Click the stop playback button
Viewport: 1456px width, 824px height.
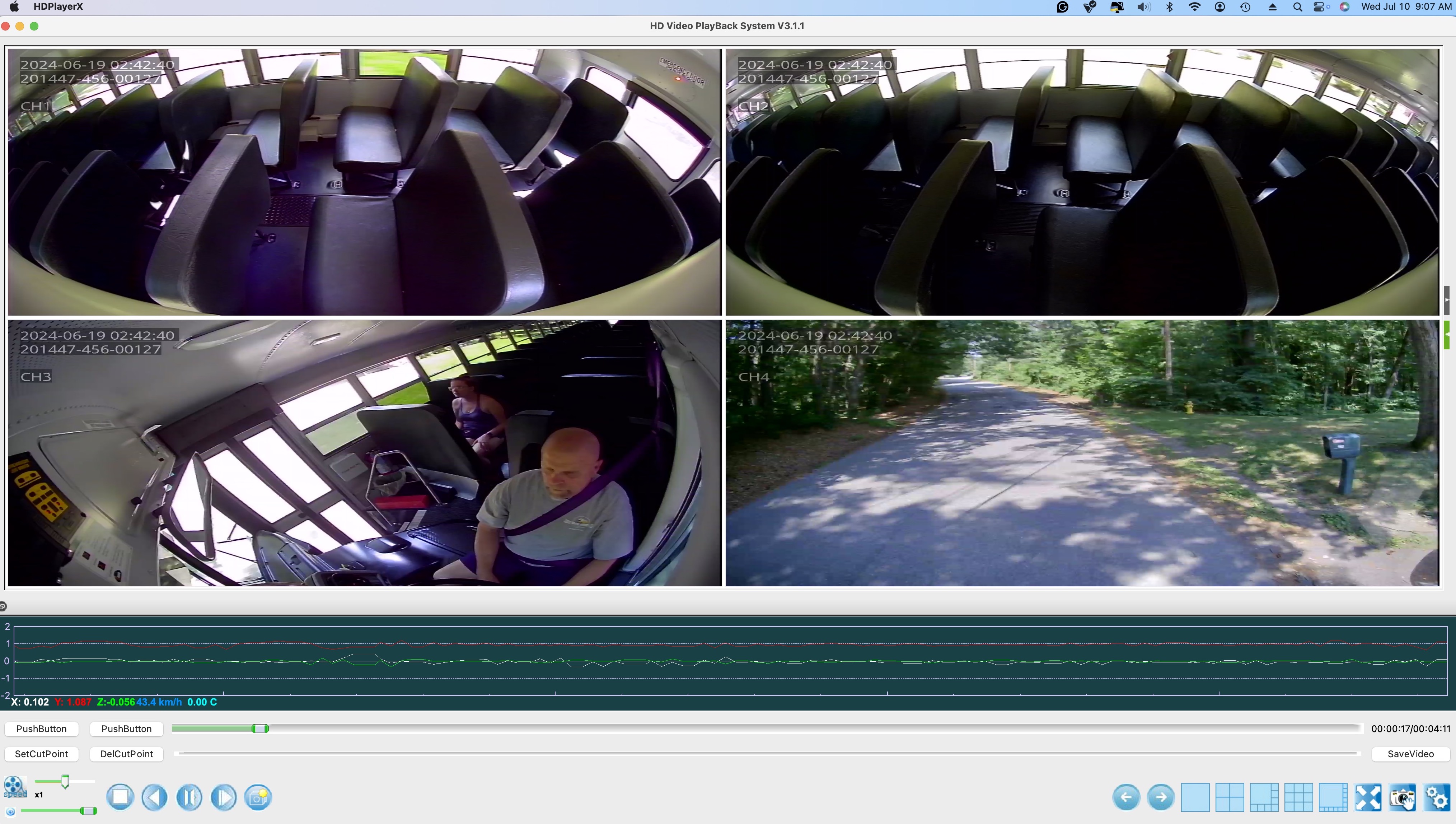tap(120, 797)
